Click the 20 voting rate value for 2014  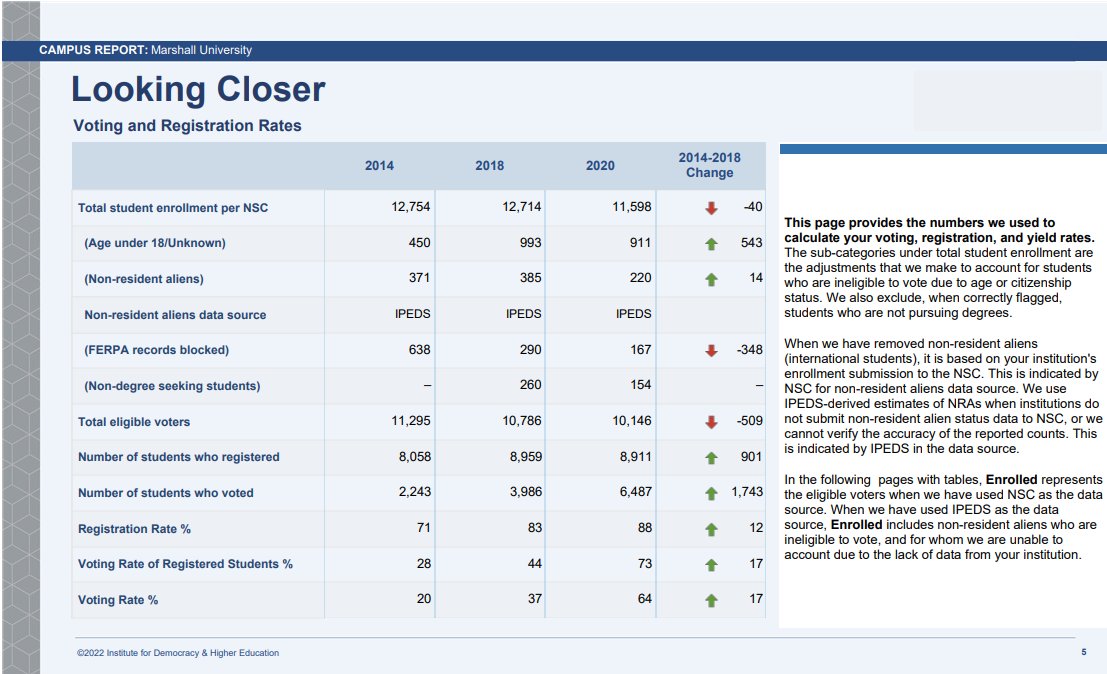click(424, 599)
